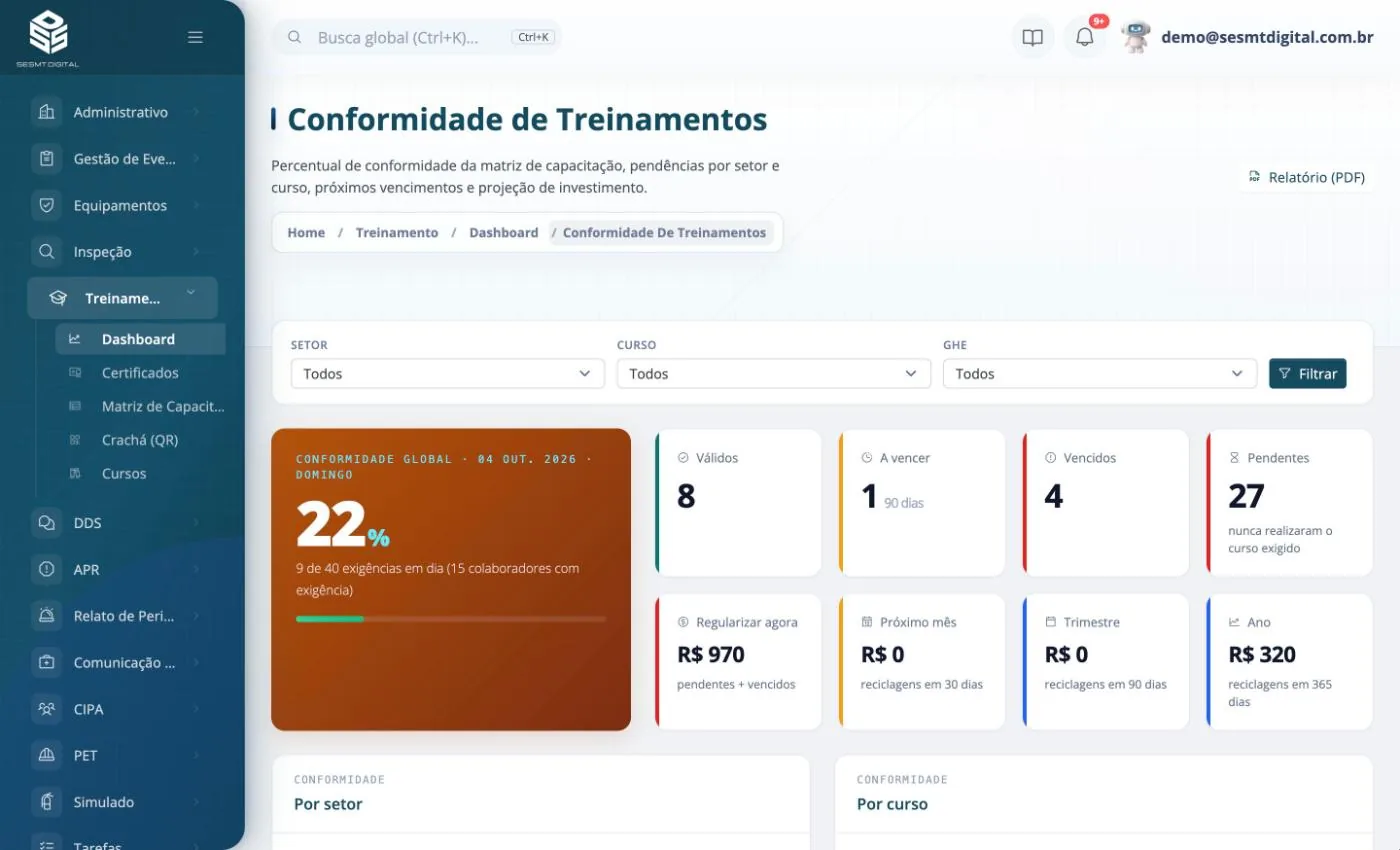This screenshot has width=1400, height=850.
Task: Open the Cursos submenu item
Action: point(141,473)
